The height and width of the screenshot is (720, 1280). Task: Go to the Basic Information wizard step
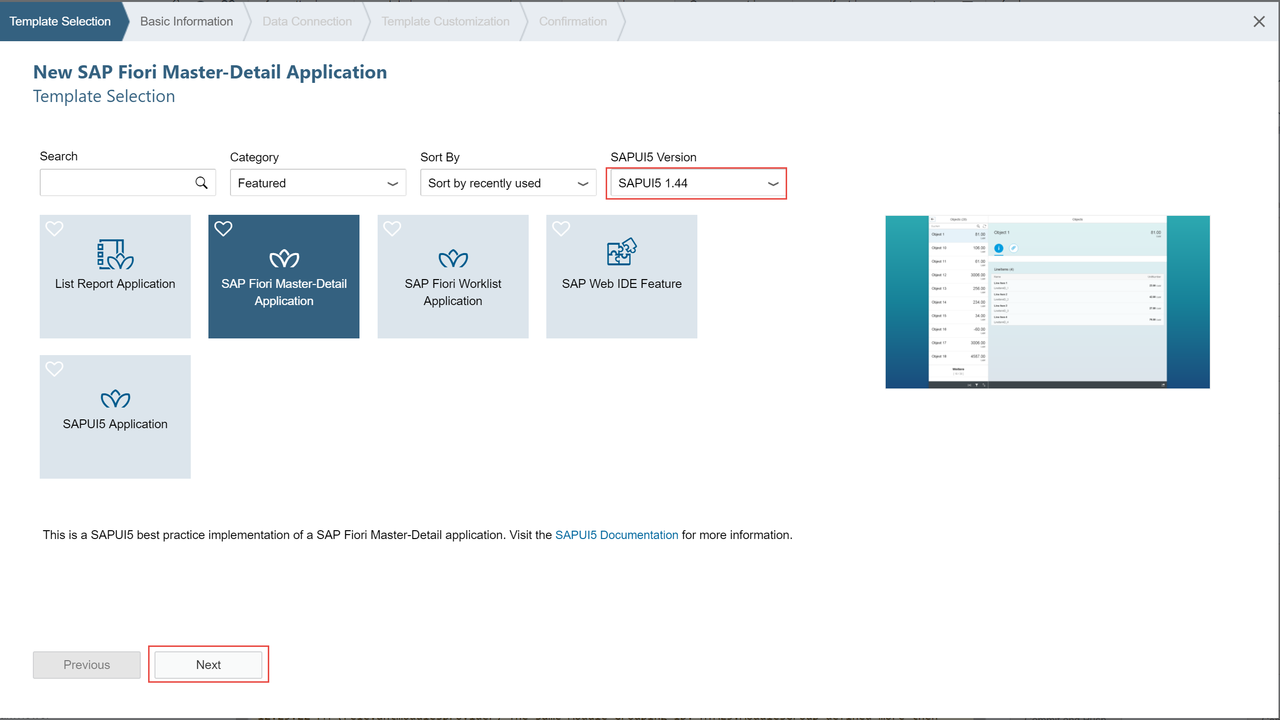[x=186, y=21]
